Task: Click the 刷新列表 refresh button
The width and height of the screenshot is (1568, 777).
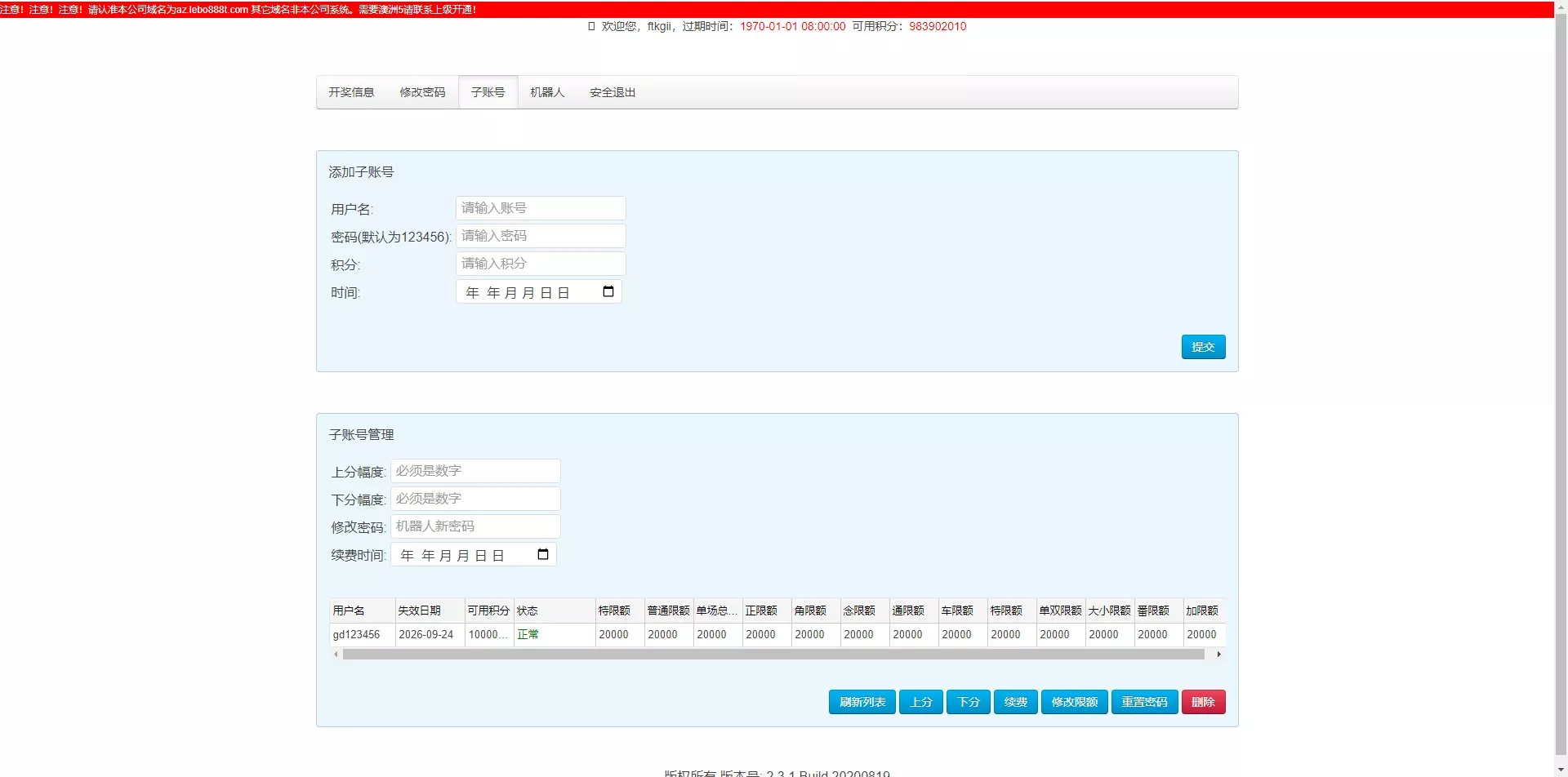Action: 861,701
